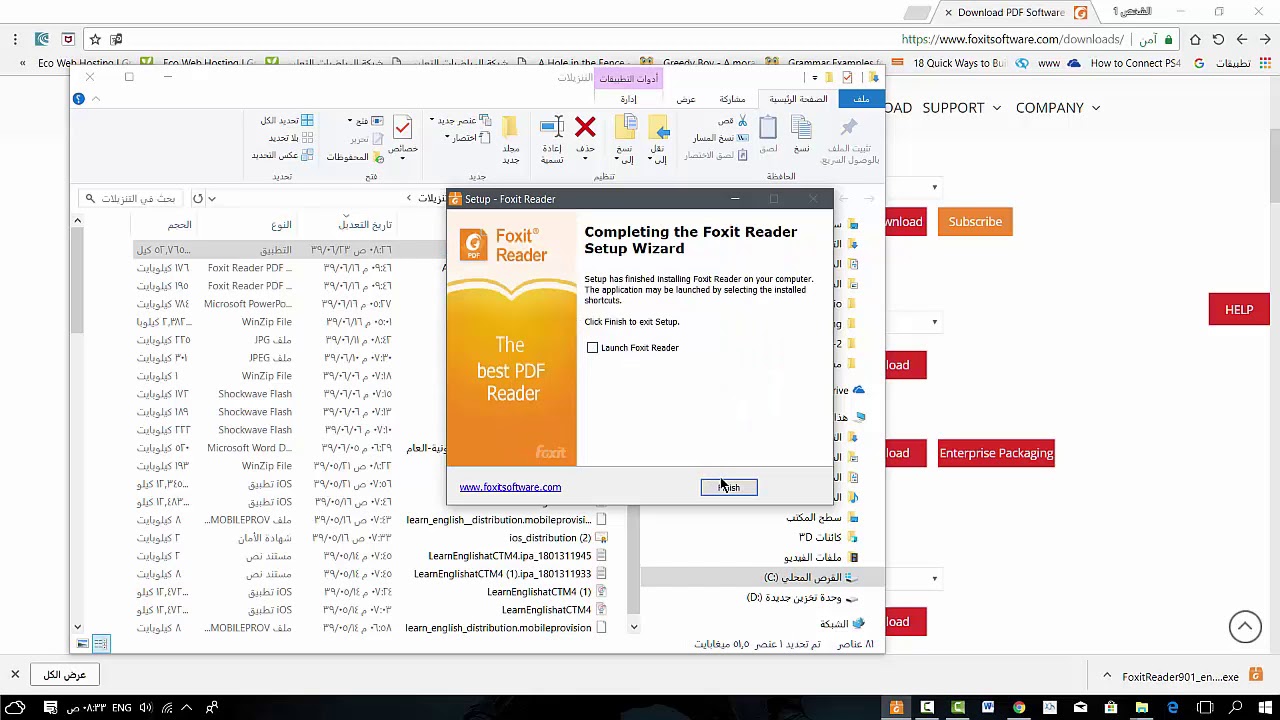
Task: Check the Launch Foxit Reader checkbox
Action: 592,348
